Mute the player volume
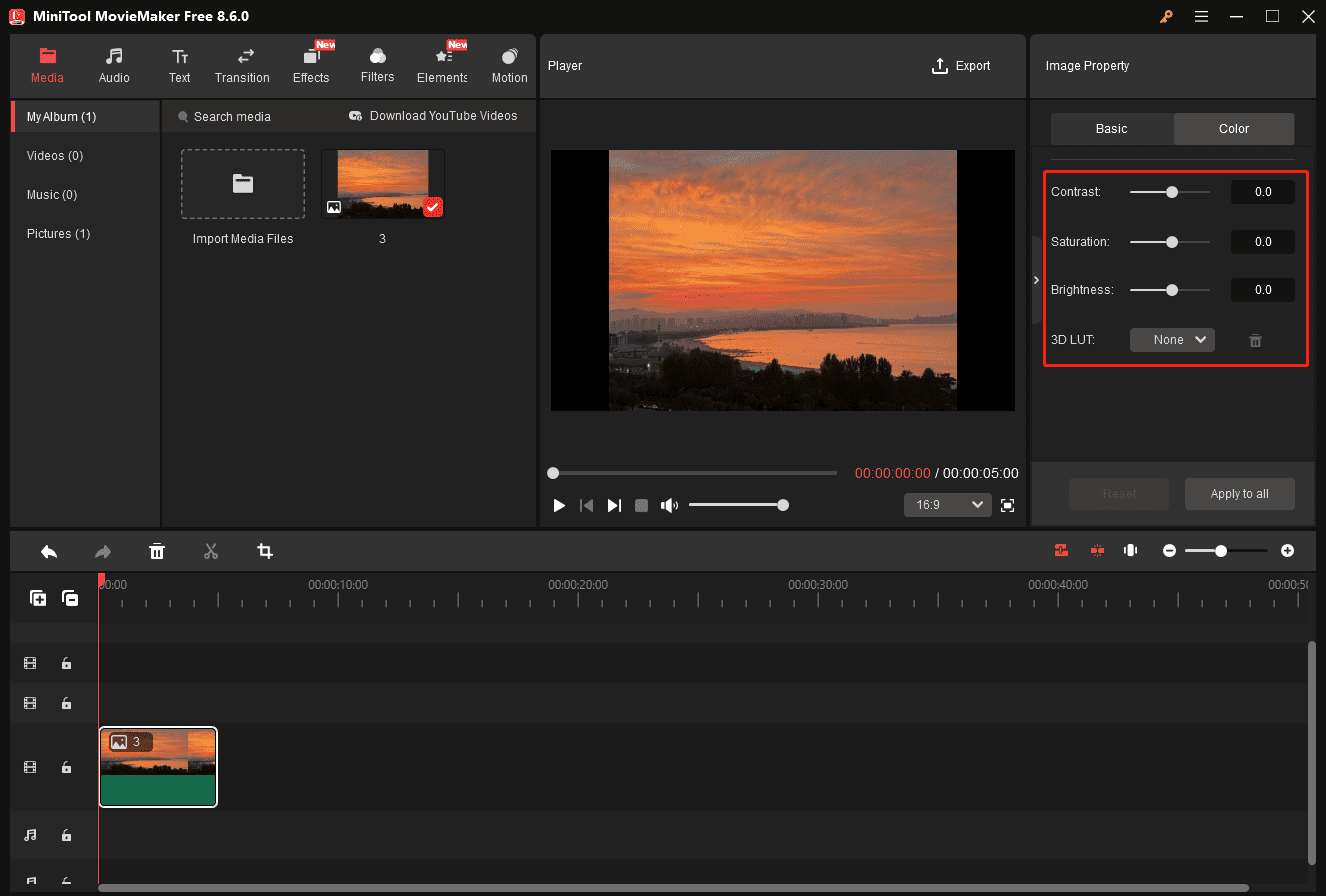The height and width of the screenshot is (896, 1326). pos(669,506)
